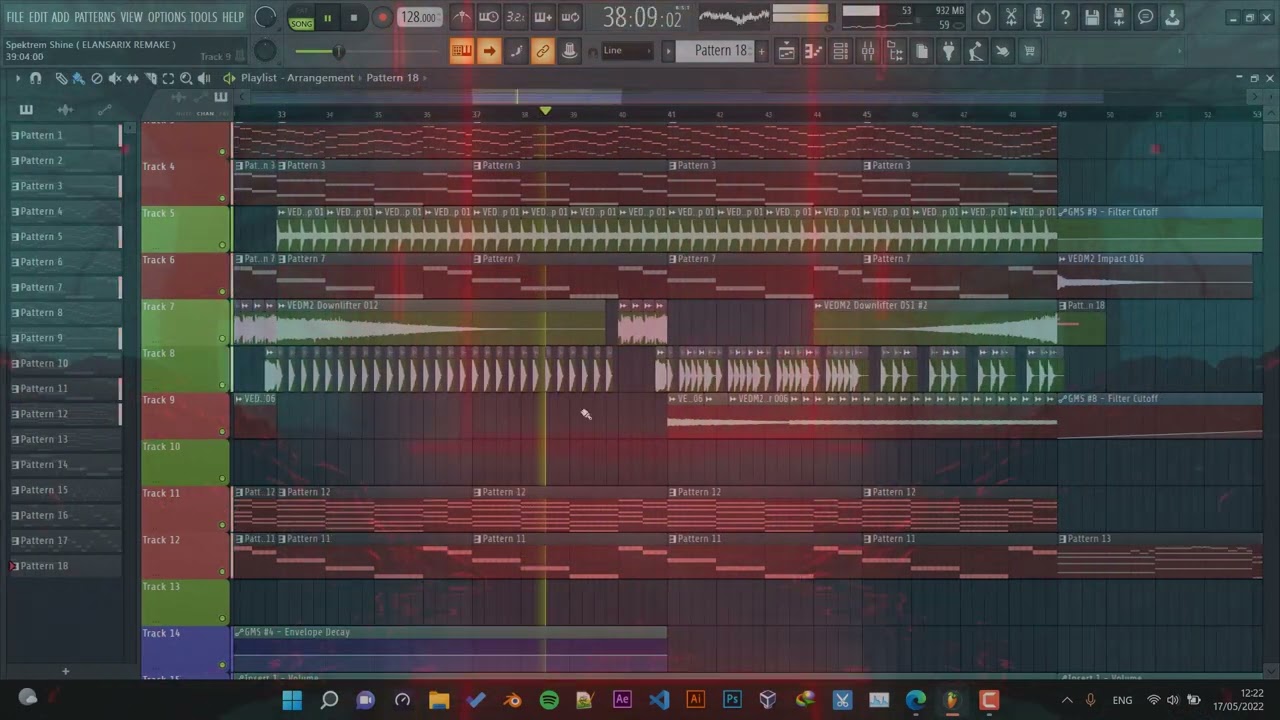Click the Spotify icon in taskbar
The image size is (1280, 720).
click(549, 700)
